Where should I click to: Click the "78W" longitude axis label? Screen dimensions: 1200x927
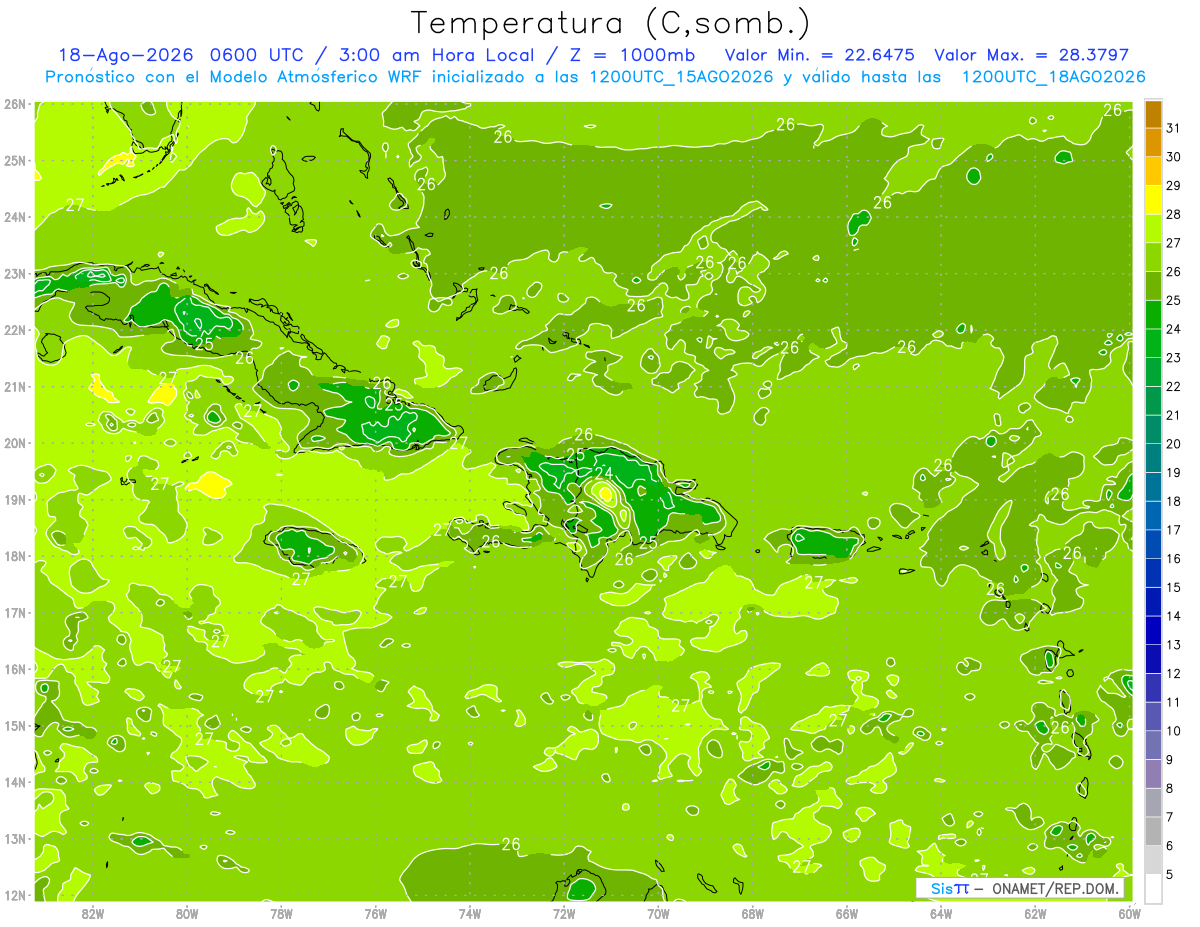(x=281, y=914)
